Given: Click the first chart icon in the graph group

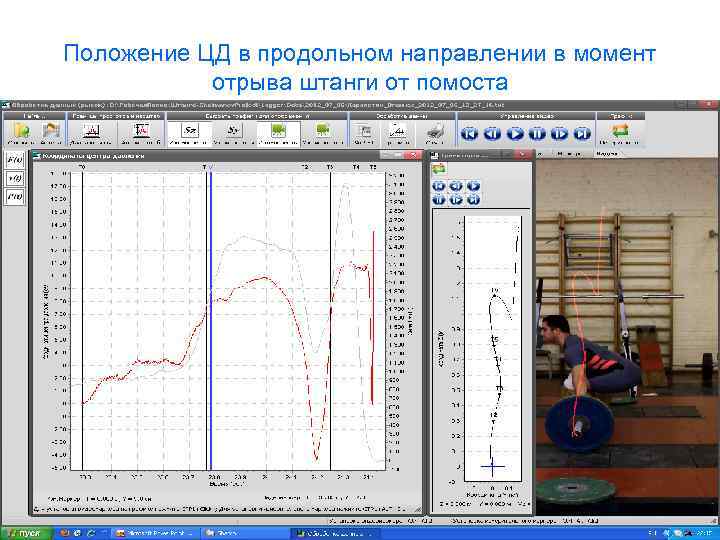Looking at the screenshot, I should (x=92, y=131).
